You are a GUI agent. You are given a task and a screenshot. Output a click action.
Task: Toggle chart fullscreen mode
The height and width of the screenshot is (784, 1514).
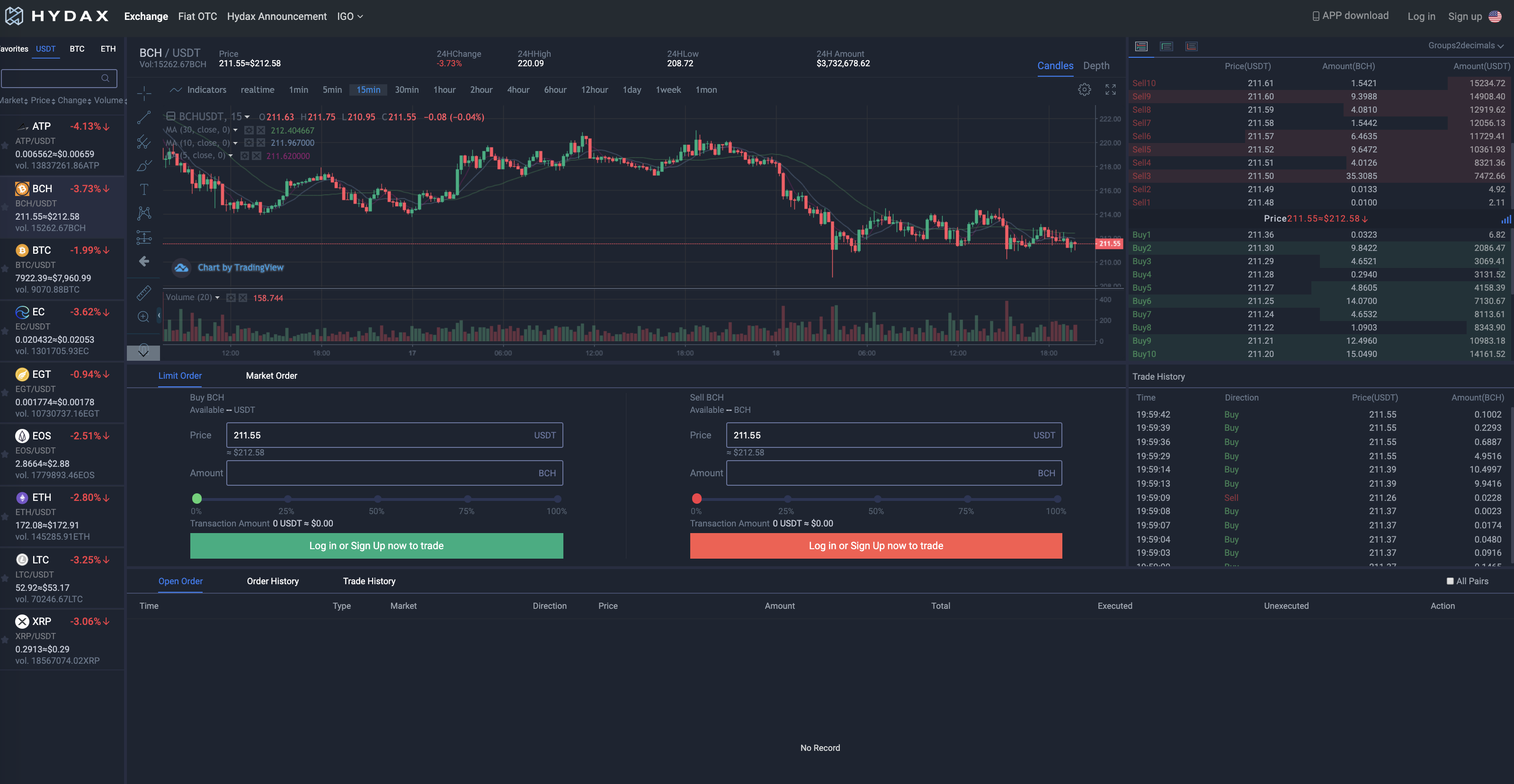1110,89
